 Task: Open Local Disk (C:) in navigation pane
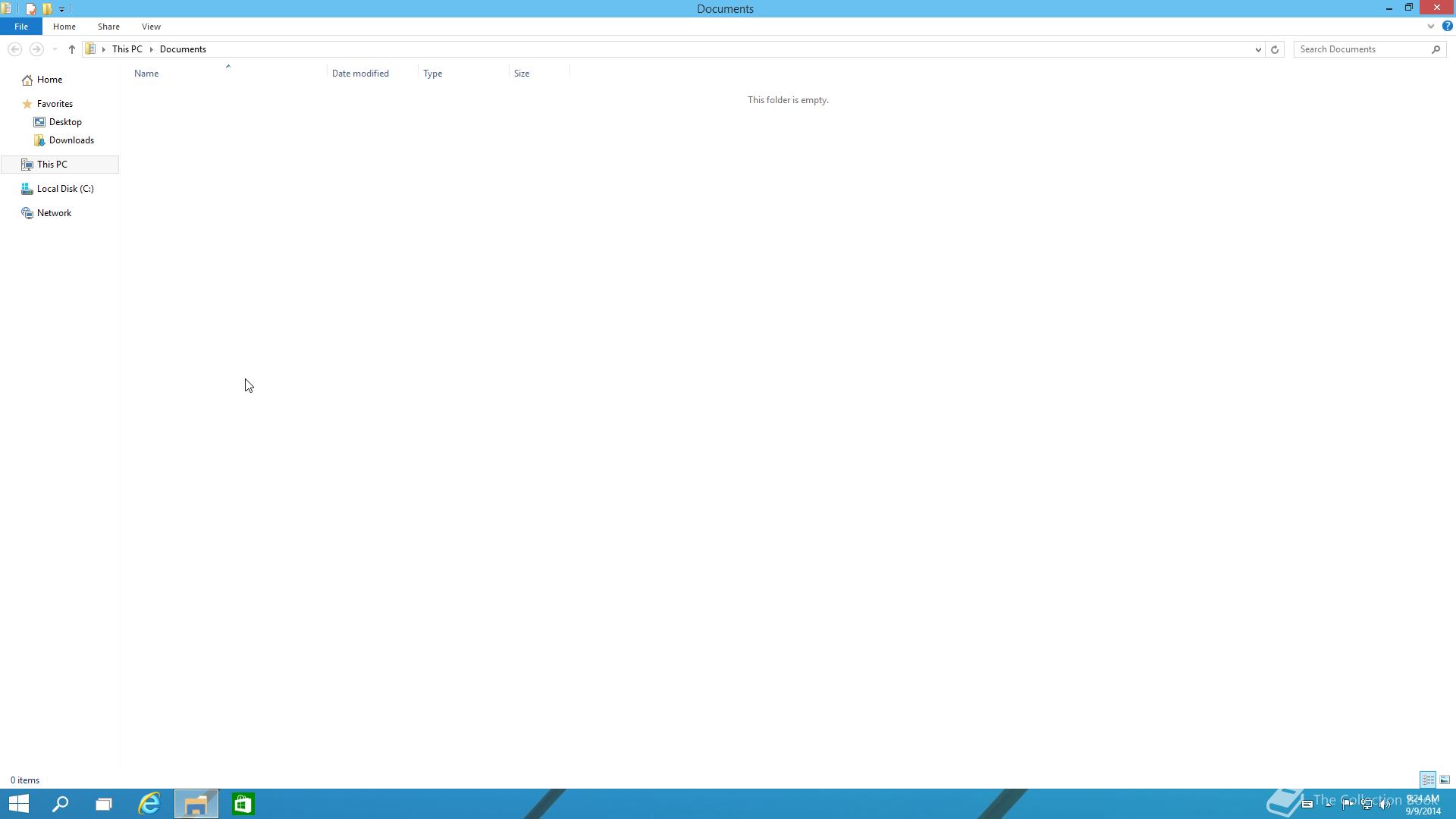click(x=65, y=189)
